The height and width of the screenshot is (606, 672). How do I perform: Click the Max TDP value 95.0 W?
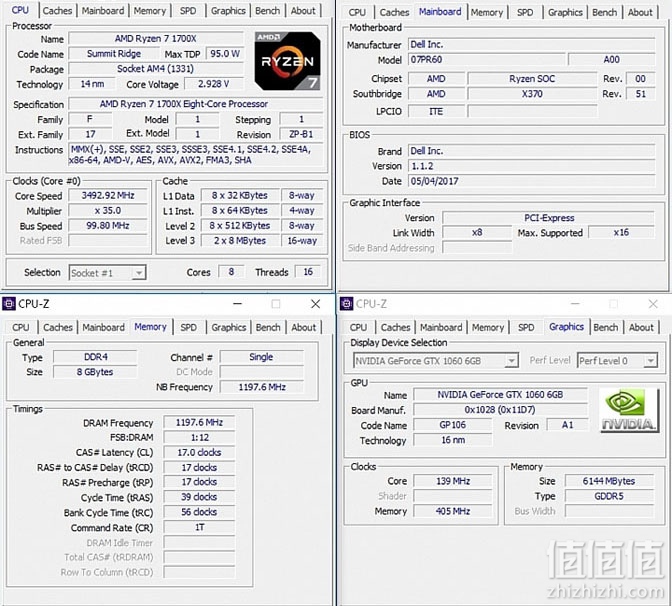point(225,54)
